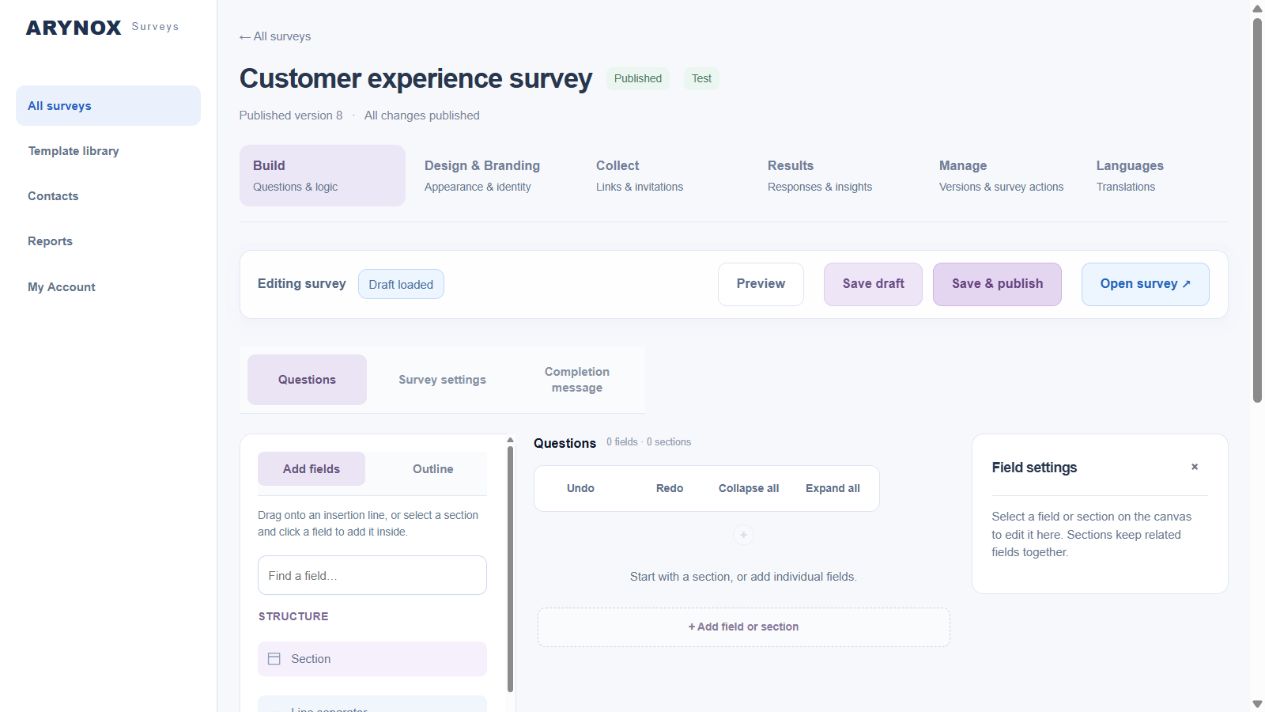Viewport: 1265px width, 712px height.
Task: Switch to Survey settings sub-tab
Action: (442, 380)
